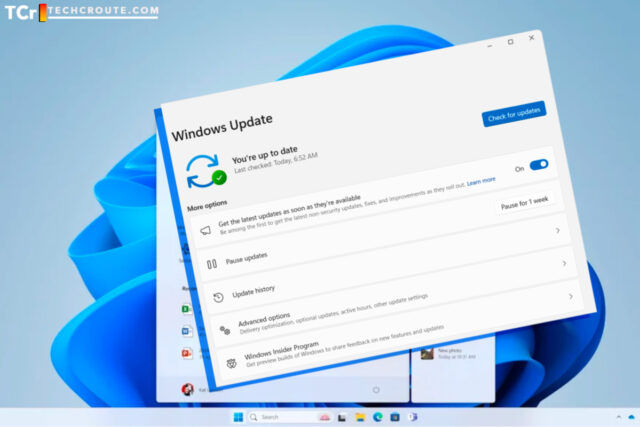Open the Excel file in Start menu

pos(187,309)
